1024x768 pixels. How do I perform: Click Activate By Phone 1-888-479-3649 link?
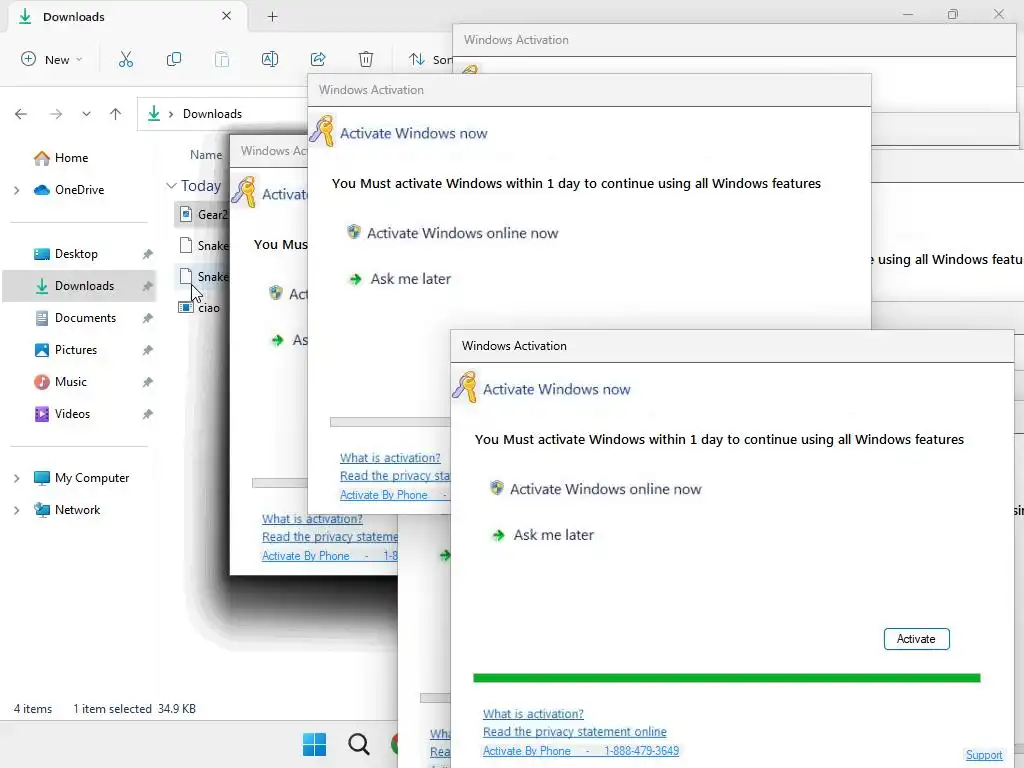581,751
